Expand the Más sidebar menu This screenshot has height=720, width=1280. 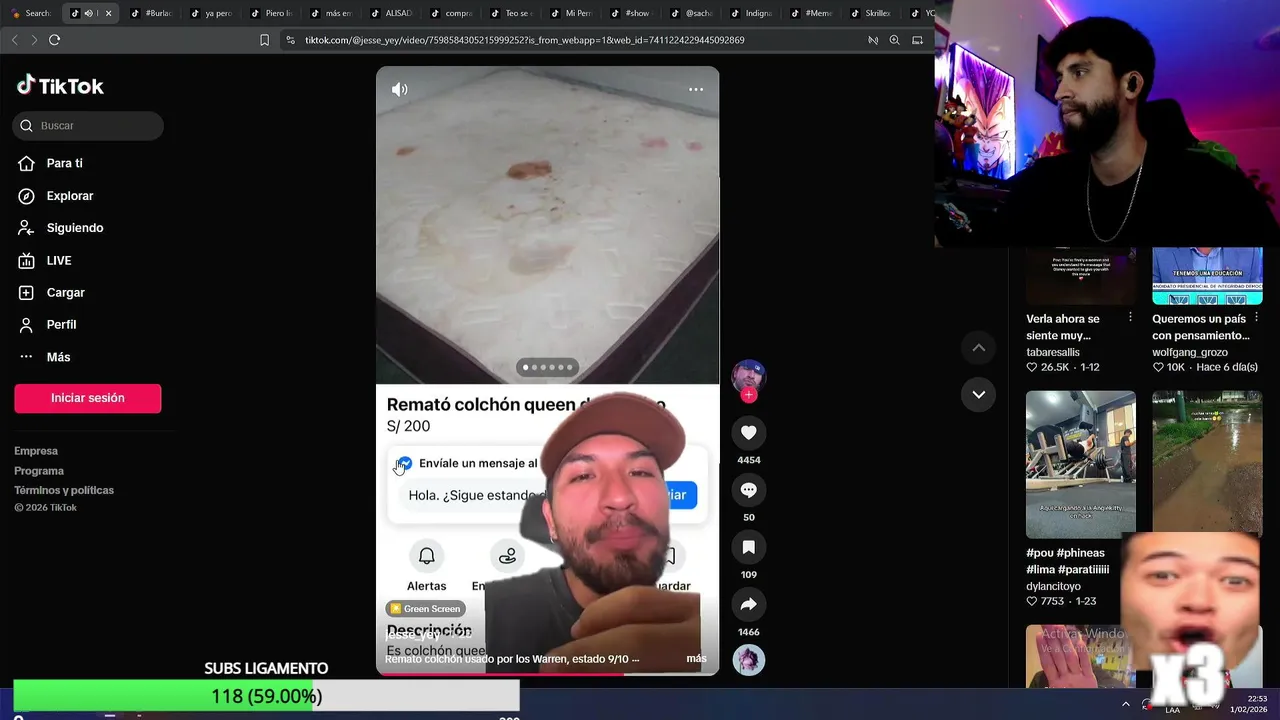(58, 357)
